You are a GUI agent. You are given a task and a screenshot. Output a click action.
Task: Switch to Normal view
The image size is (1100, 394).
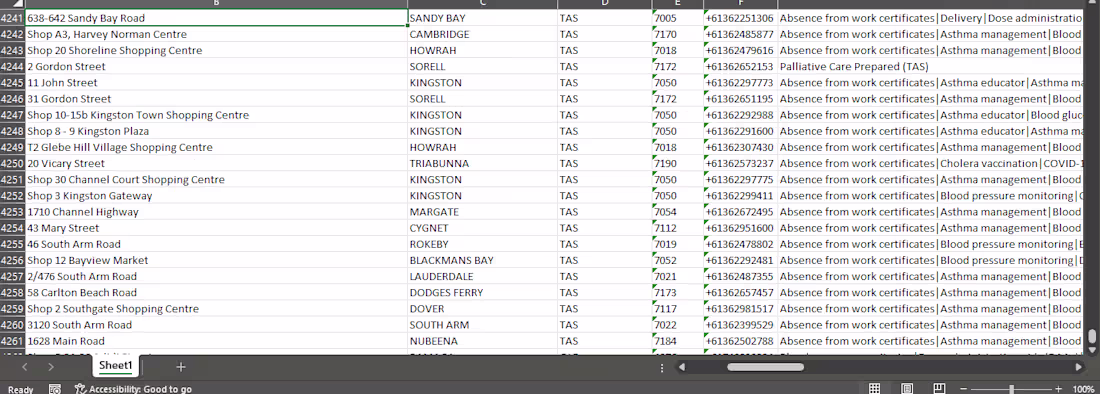point(875,388)
